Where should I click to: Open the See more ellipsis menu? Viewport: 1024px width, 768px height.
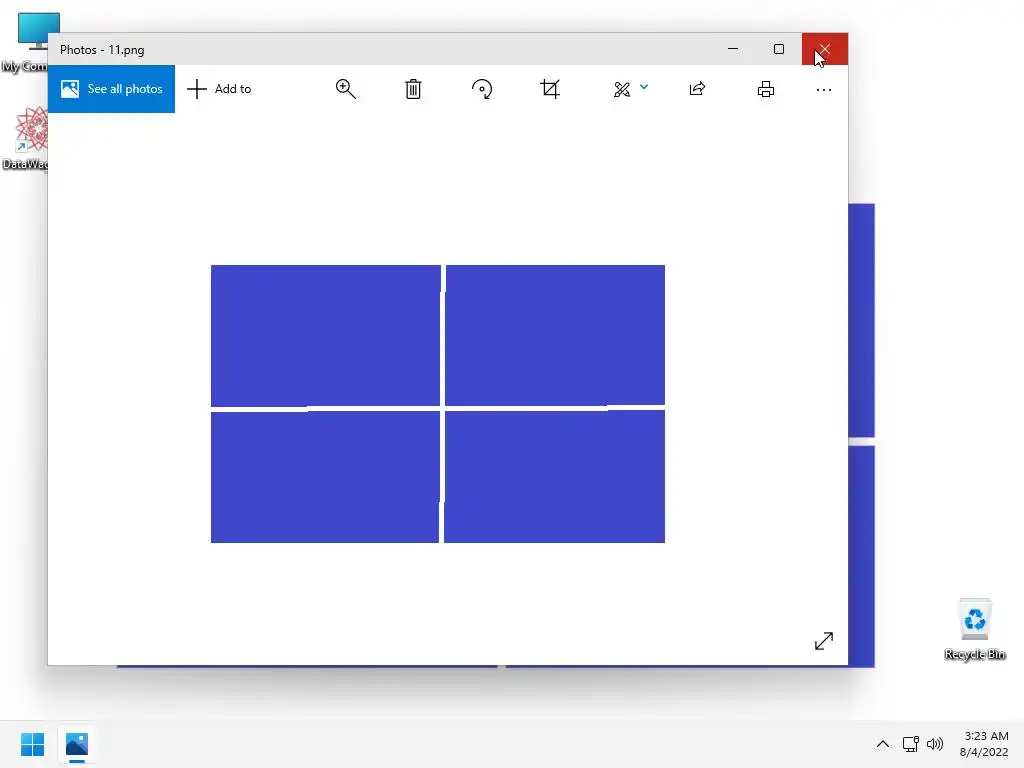click(824, 89)
